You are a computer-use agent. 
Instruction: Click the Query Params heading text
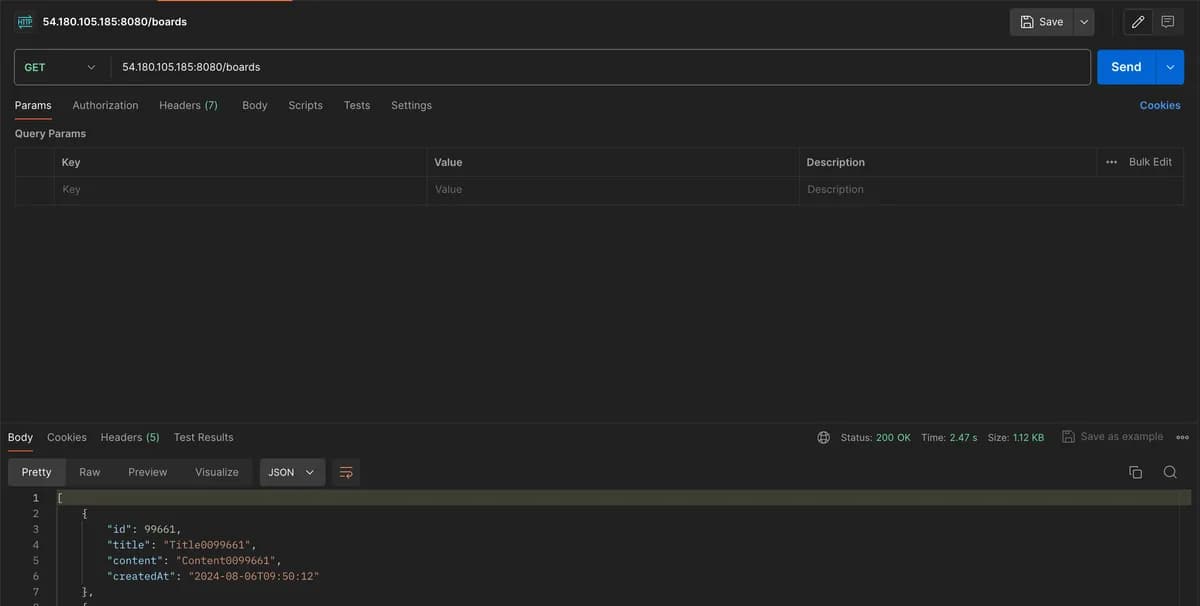[x=50, y=134]
